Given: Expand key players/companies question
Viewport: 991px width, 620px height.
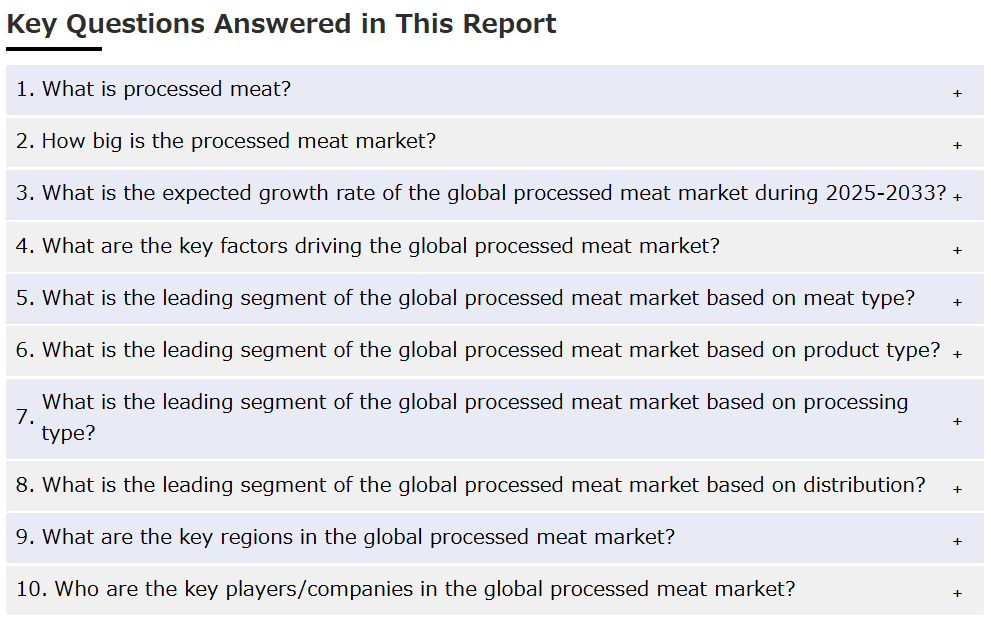Looking at the screenshot, I should pos(495,590).
